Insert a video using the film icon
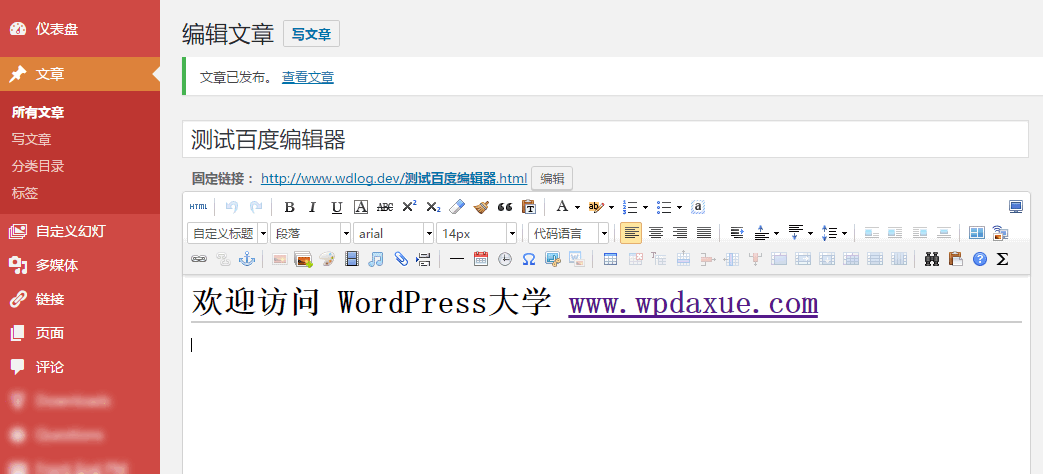The image size is (1043, 474). [352, 259]
